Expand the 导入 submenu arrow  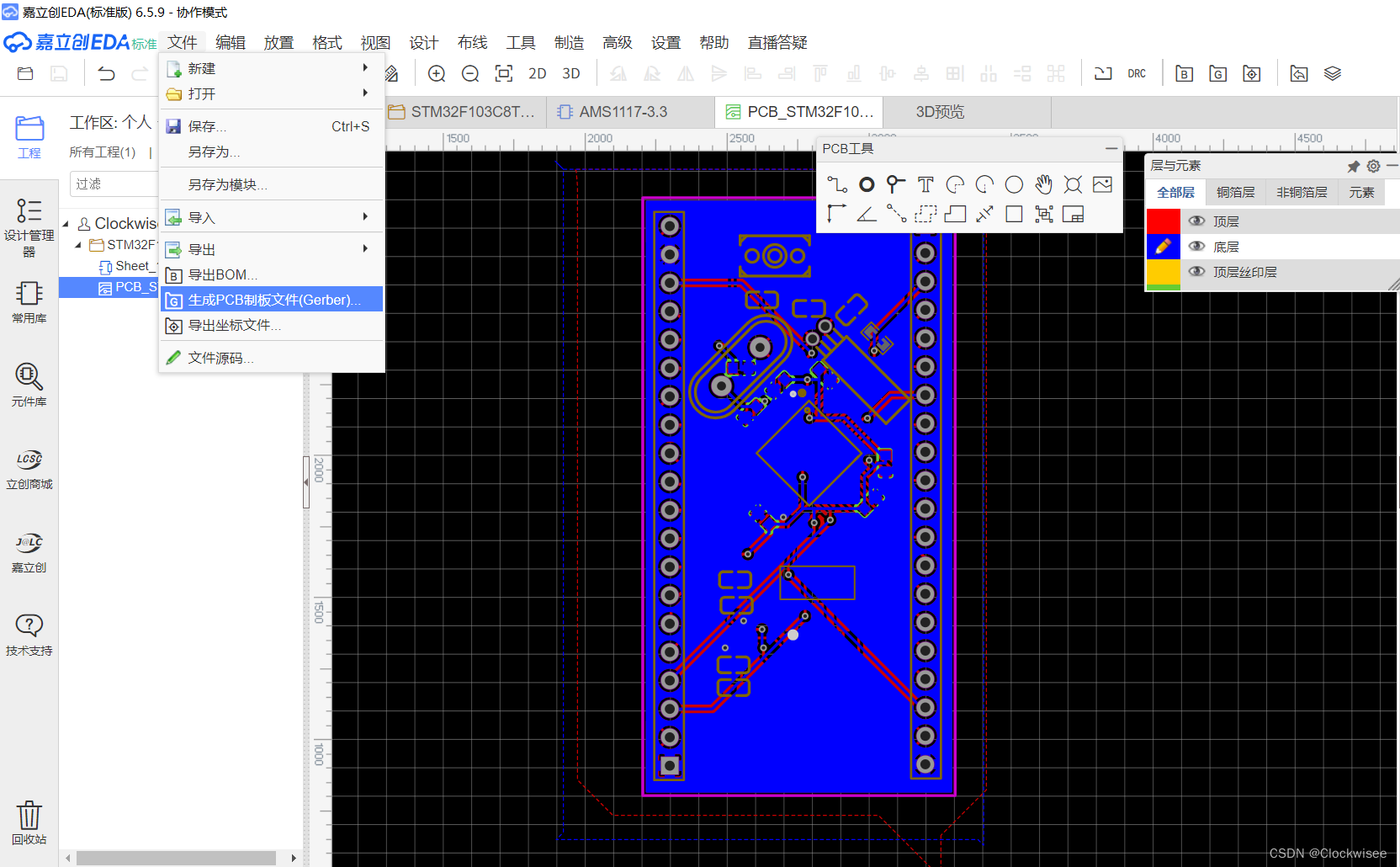[x=365, y=216]
